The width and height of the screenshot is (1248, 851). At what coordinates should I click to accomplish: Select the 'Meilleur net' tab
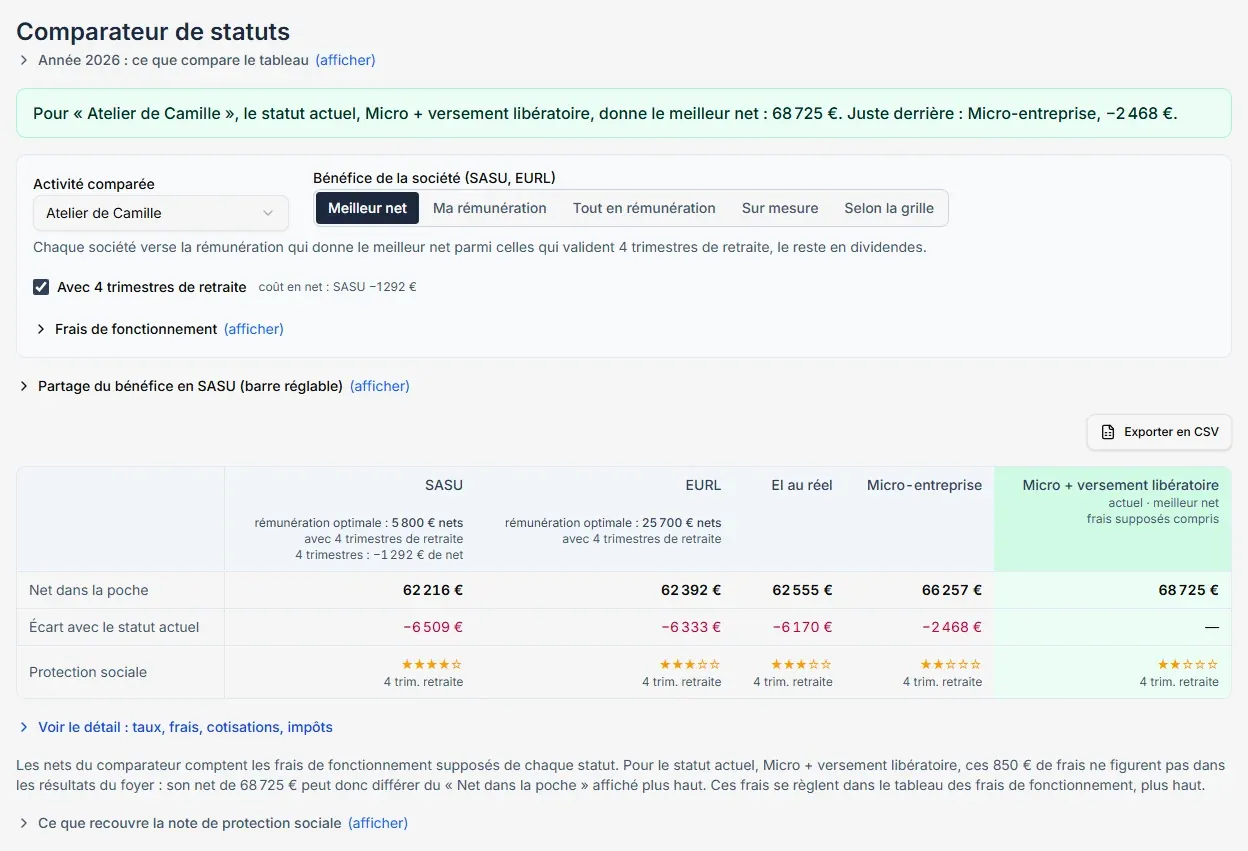[368, 208]
